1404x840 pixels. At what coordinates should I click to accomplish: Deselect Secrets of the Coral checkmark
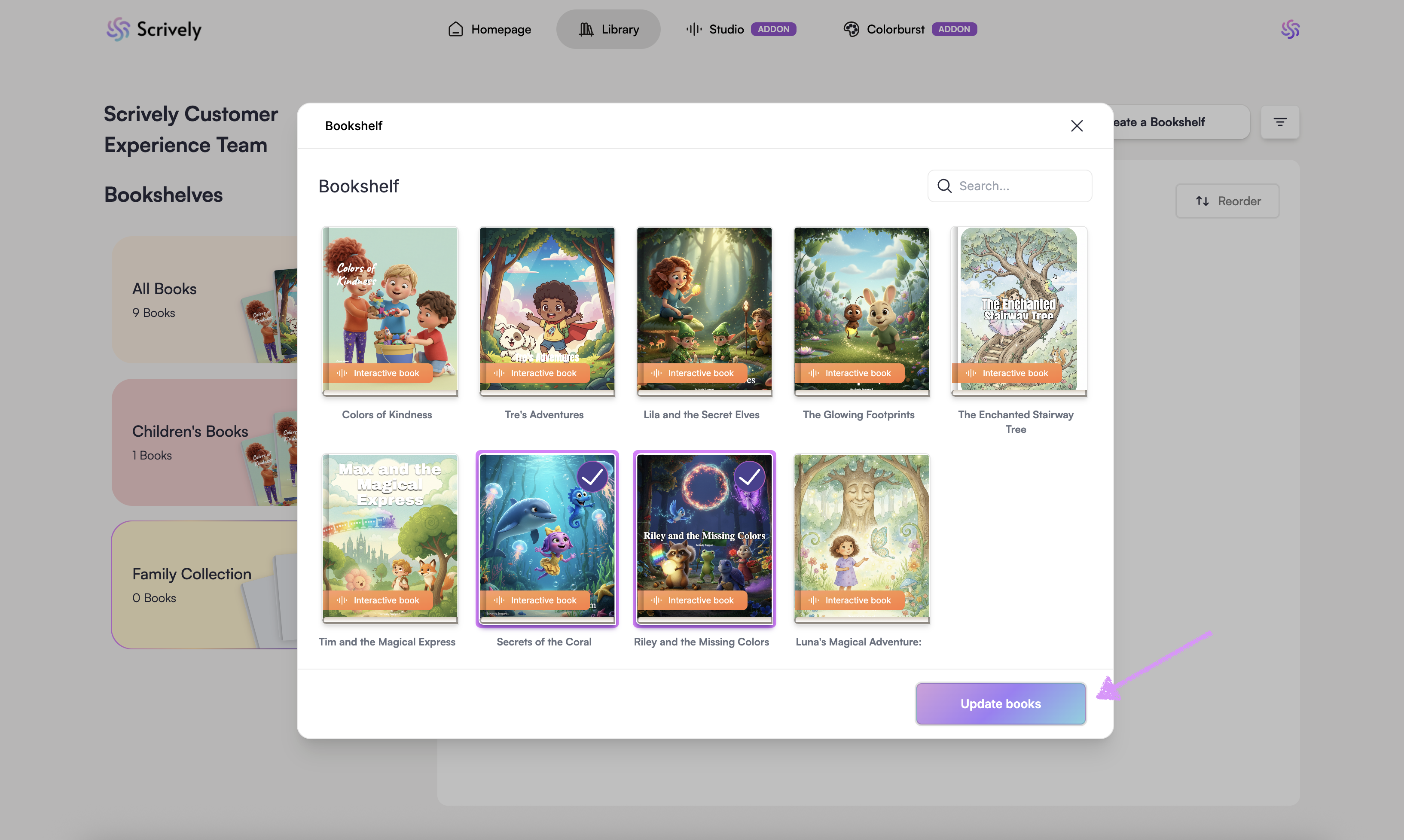point(592,477)
